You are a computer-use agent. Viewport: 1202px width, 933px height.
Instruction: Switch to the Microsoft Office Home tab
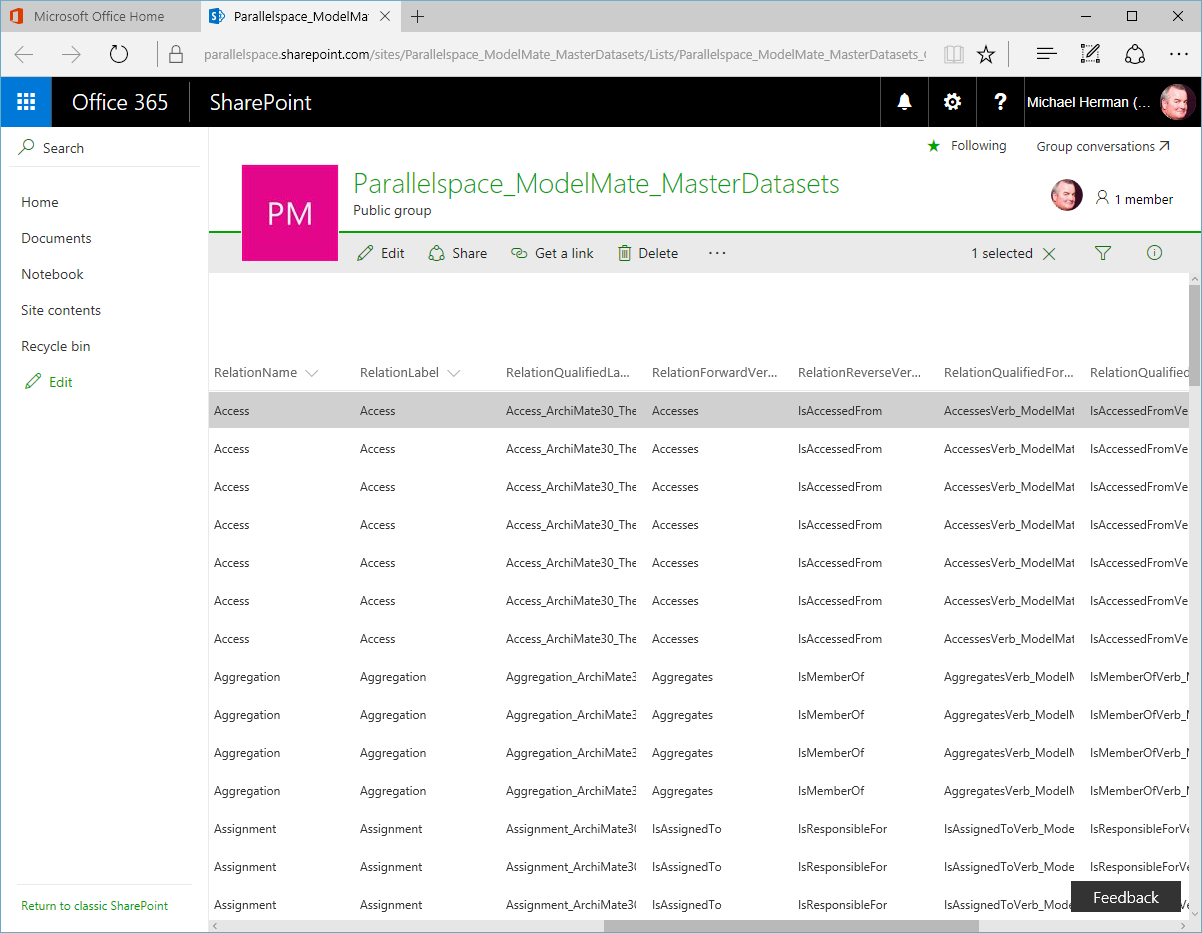pyautogui.click(x=100, y=15)
